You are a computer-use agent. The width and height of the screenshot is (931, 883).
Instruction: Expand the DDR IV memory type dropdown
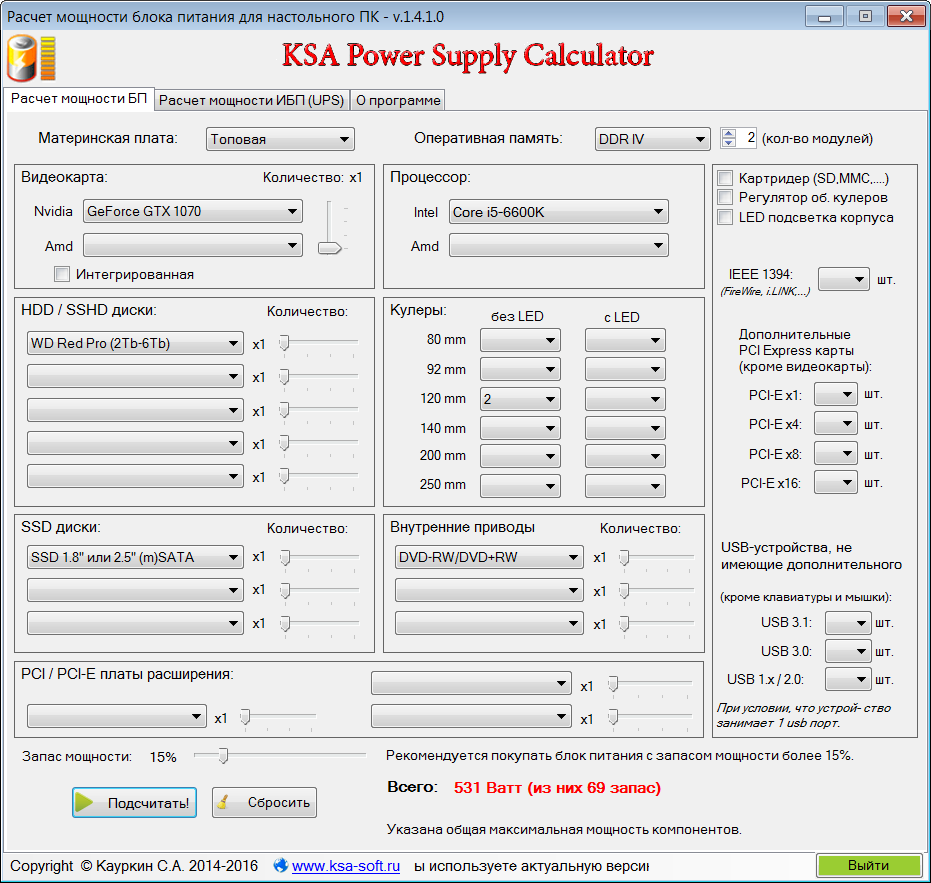point(651,139)
